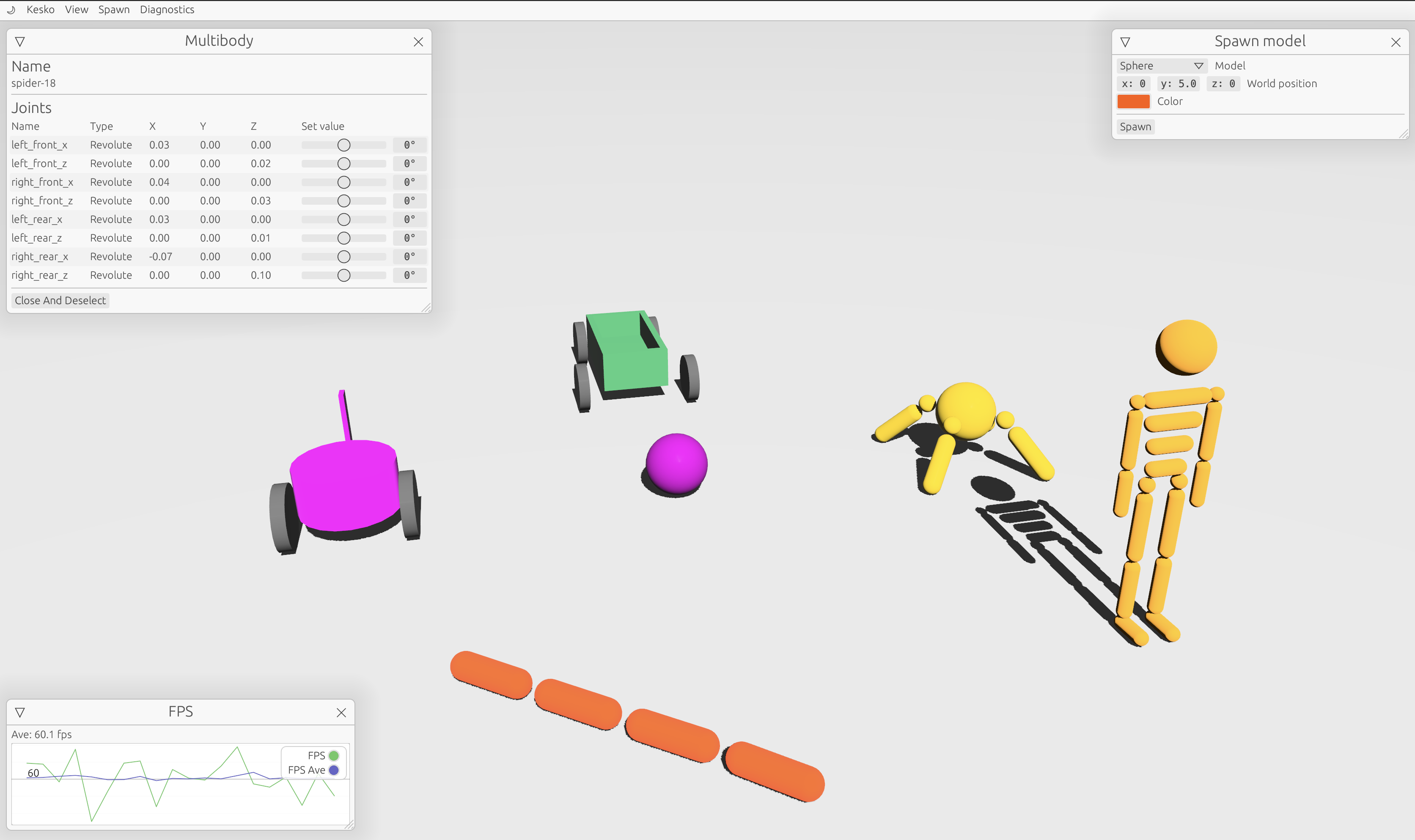Click Close And Deselect button
Screen dimensions: 1415x840
60,301
